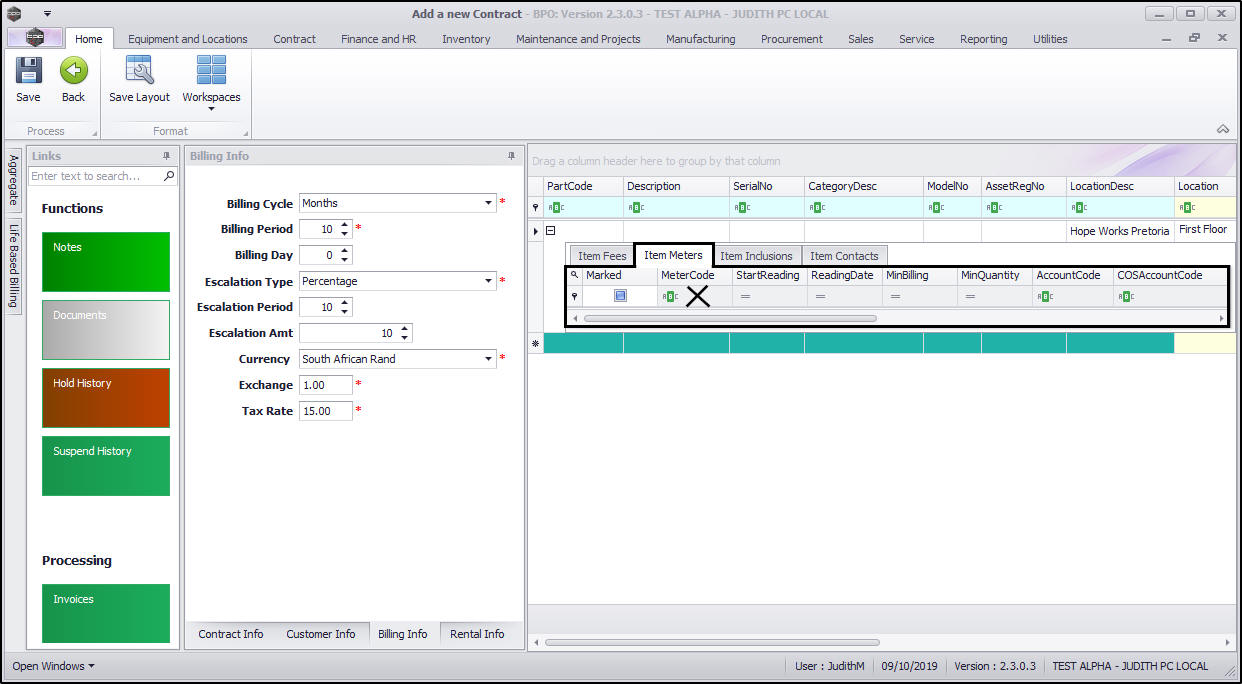This screenshot has width=1242, height=684.
Task: Collapse the Hope Works Pretoria row
Action: point(550,230)
